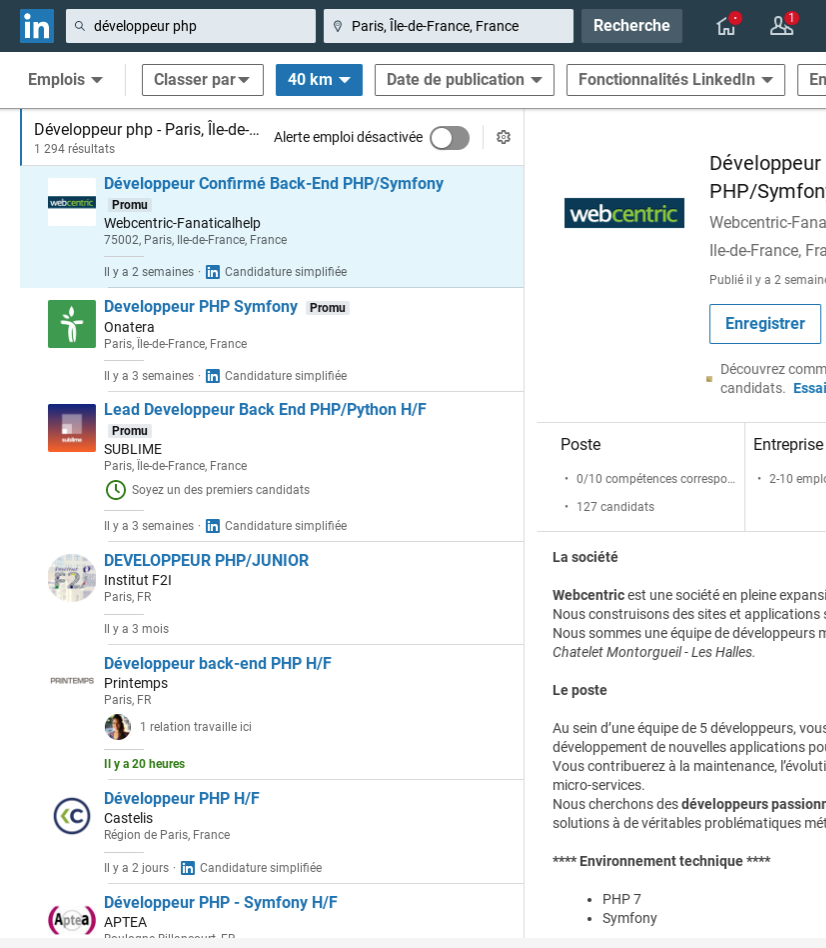Screen dimensions: 826x948
Task: Click the large webcentric logo in details pane
Action: point(624,213)
